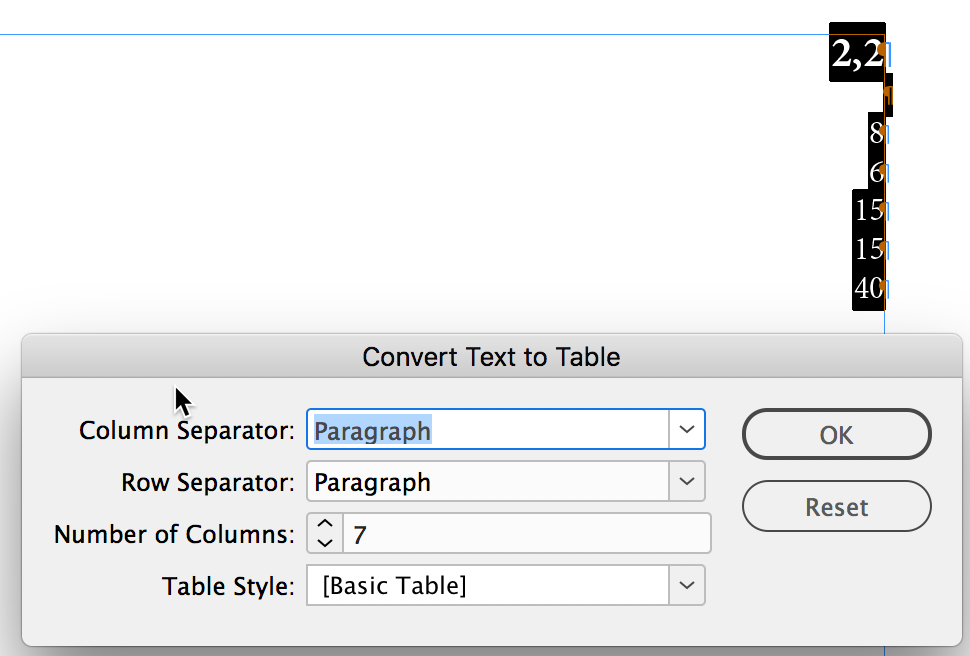
Task: Click the Table Style label
Action: [228, 587]
